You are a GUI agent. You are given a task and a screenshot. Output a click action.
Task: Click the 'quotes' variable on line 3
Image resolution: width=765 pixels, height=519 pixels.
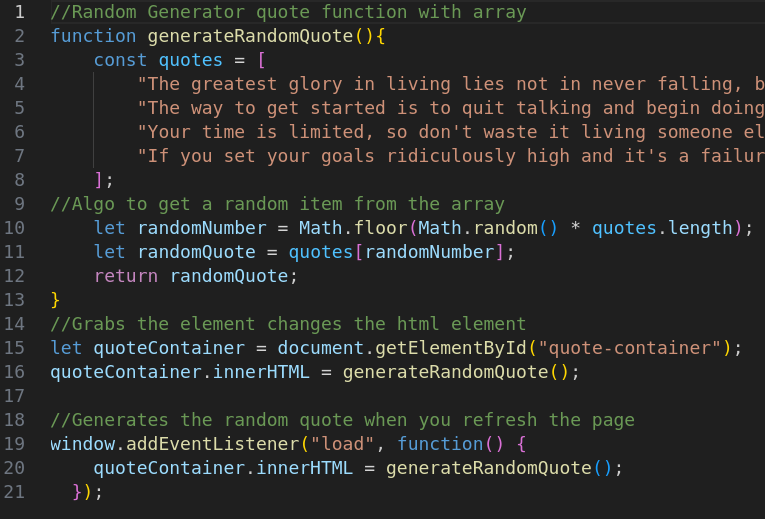[x=191, y=60]
